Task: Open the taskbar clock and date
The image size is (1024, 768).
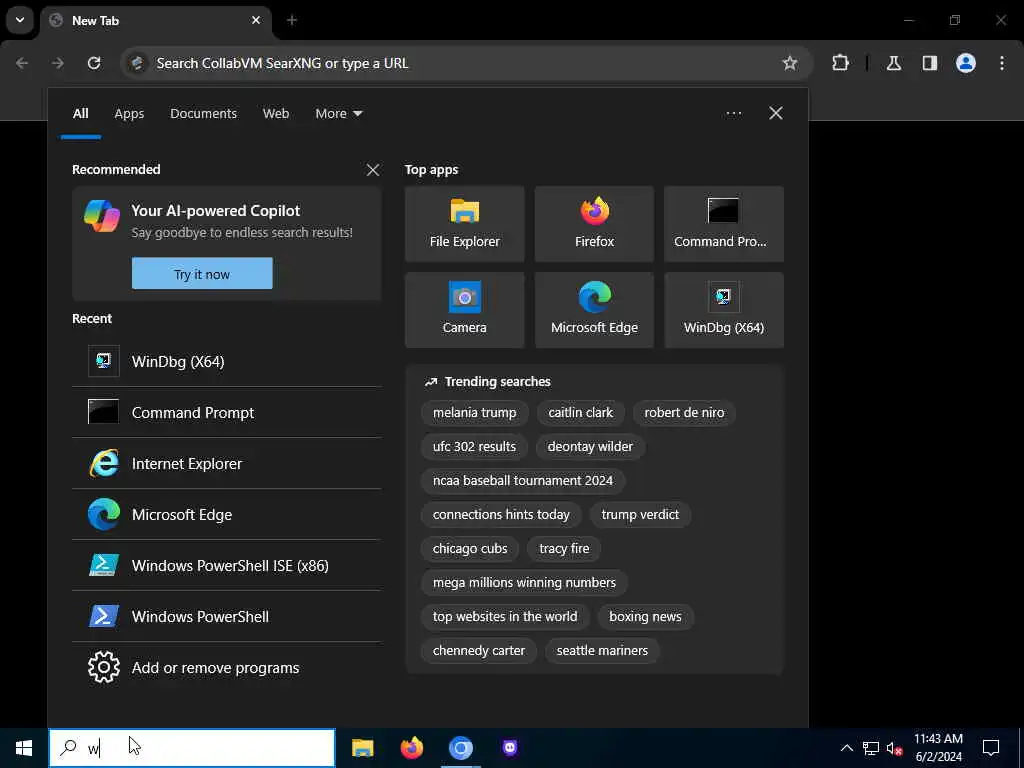Action: [938, 748]
